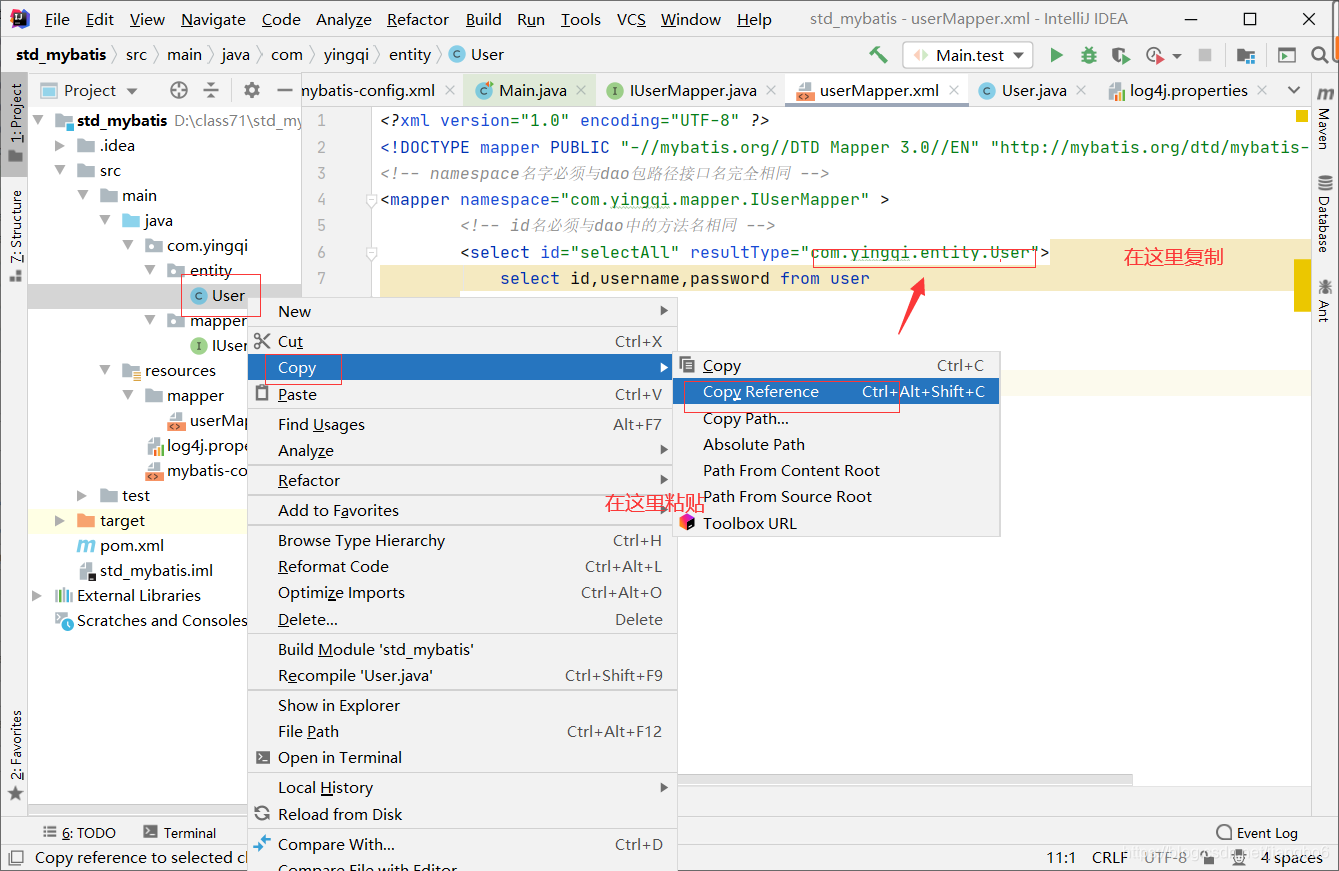This screenshot has height=871, width=1339.
Task: Open the Project Structure icon
Action: 1246,55
